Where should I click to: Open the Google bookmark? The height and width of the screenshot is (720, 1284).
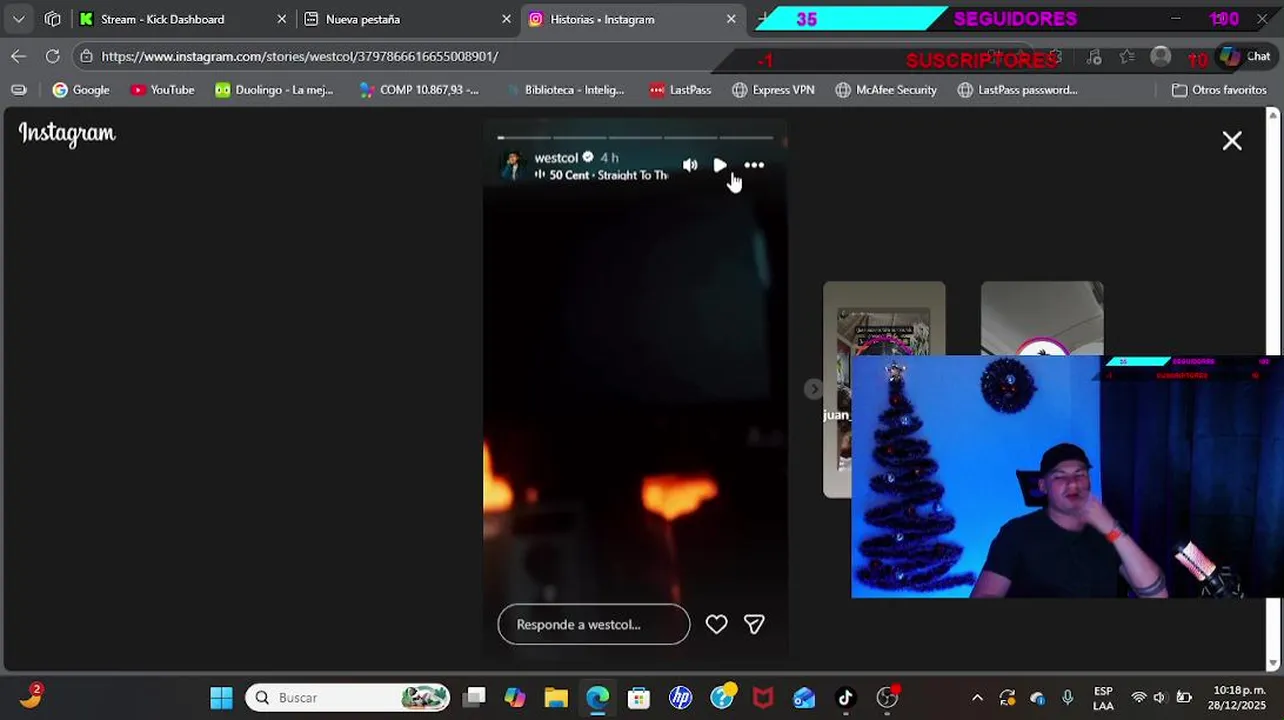pyautogui.click(x=81, y=90)
